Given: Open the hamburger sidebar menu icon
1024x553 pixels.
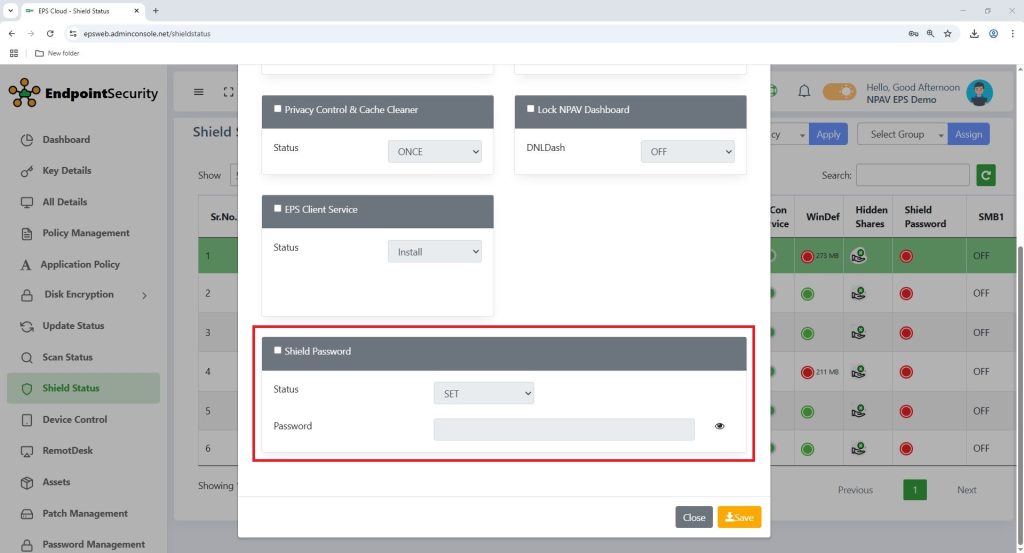Looking at the screenshot, I should (198, 92).
